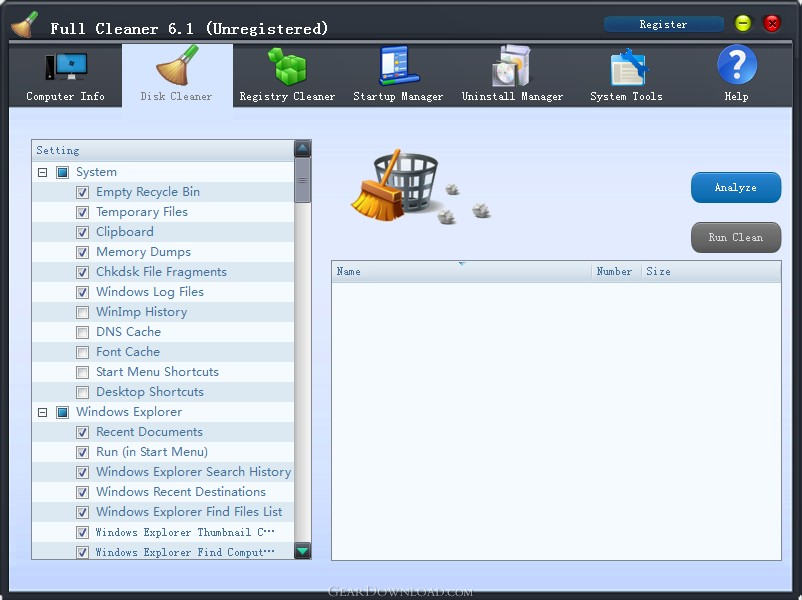Click the Analyze button

(x=736, y=188)
